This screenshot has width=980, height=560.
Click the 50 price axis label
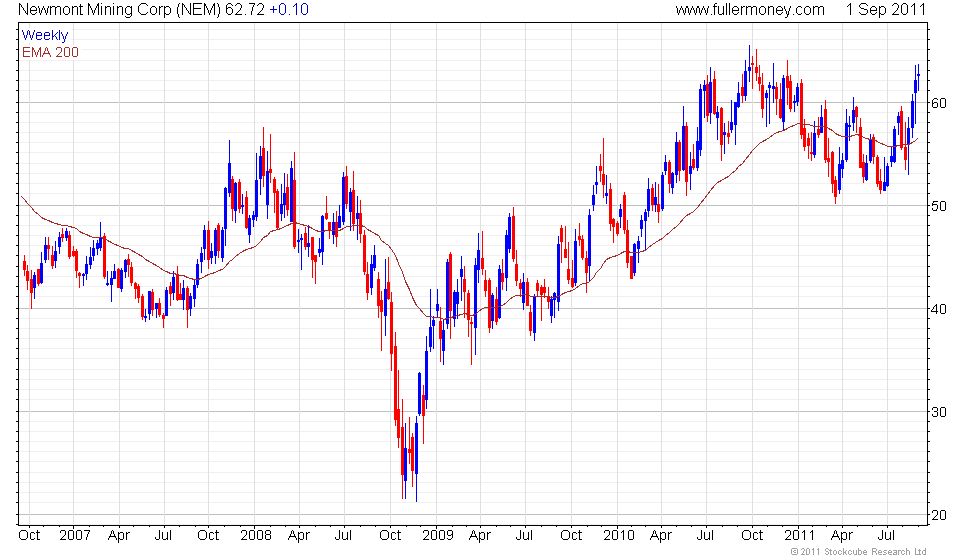[x=939, y=206]
